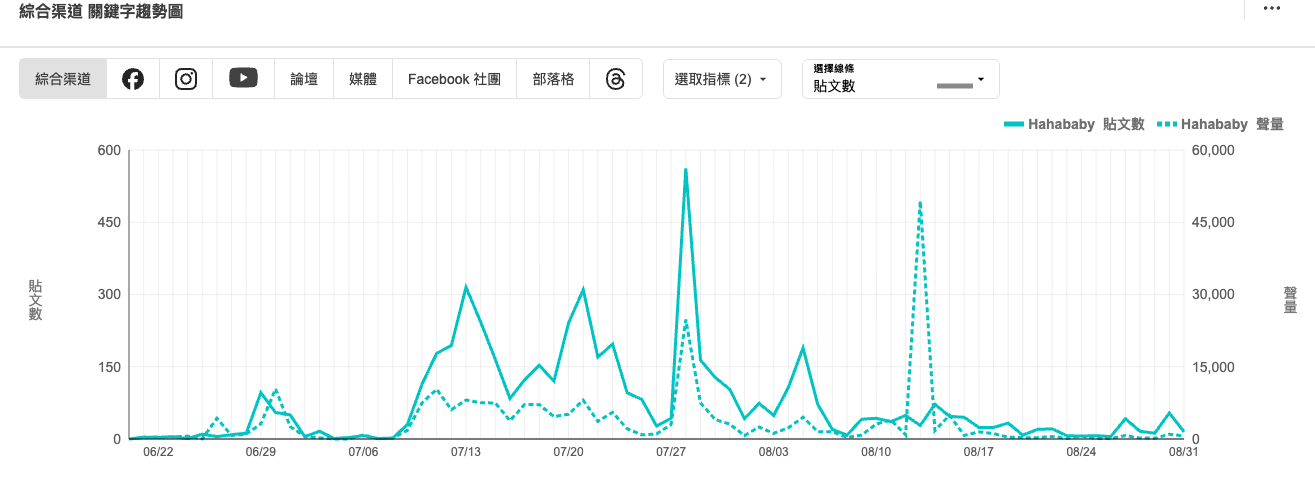This screenshot has height=477, width=1315.
Task: Click the 07/13 peak of 貼文數 line
Action: pyautogui.click(x=466, y=287)
